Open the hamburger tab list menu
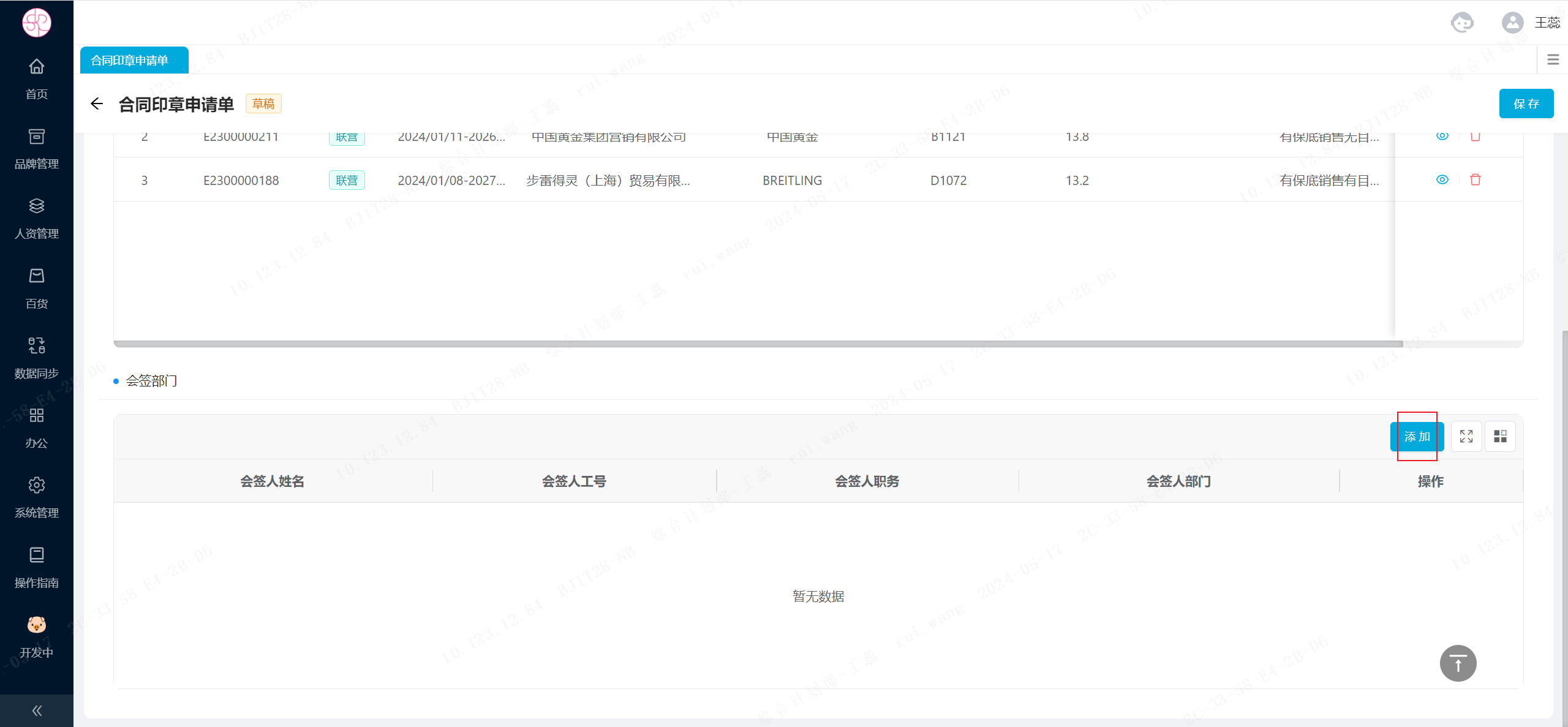Image resolution: width=1568 pixels, height=727 pixels. pos(1553,60)
